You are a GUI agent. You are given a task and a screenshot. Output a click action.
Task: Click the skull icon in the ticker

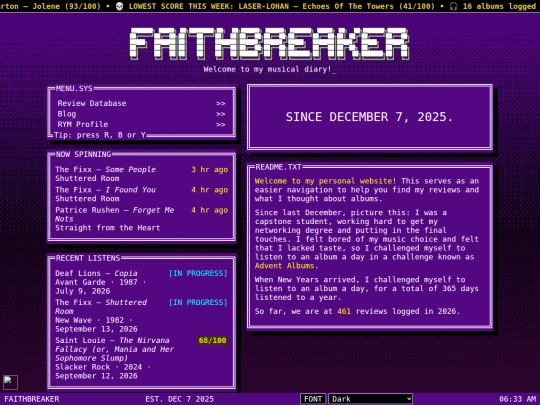coord(119,6)
